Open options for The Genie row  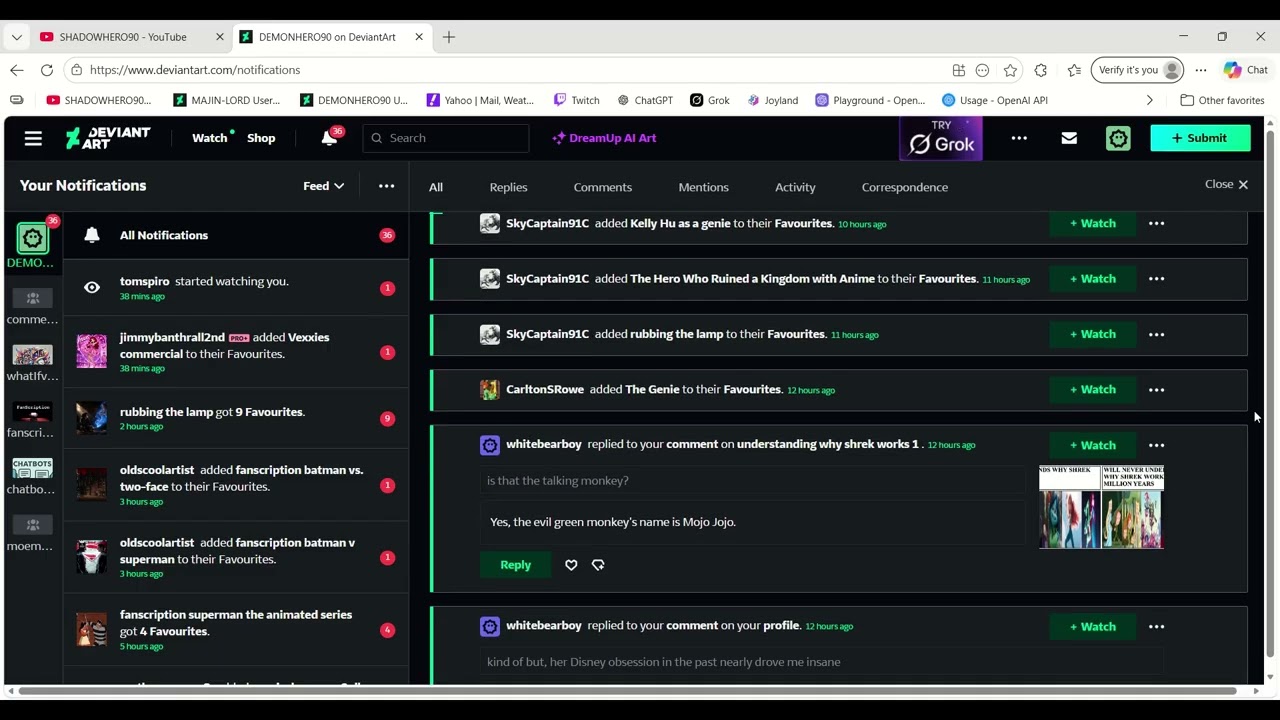[1157, 389]
